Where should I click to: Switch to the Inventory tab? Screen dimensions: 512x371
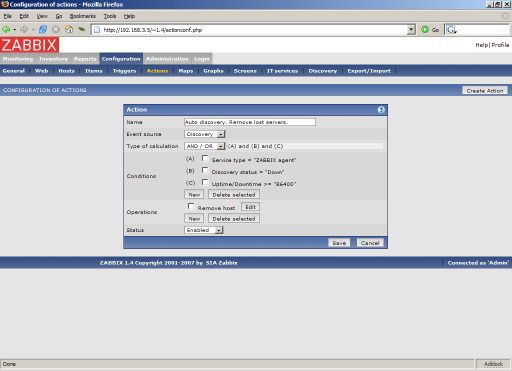click(x=53, y=59)
